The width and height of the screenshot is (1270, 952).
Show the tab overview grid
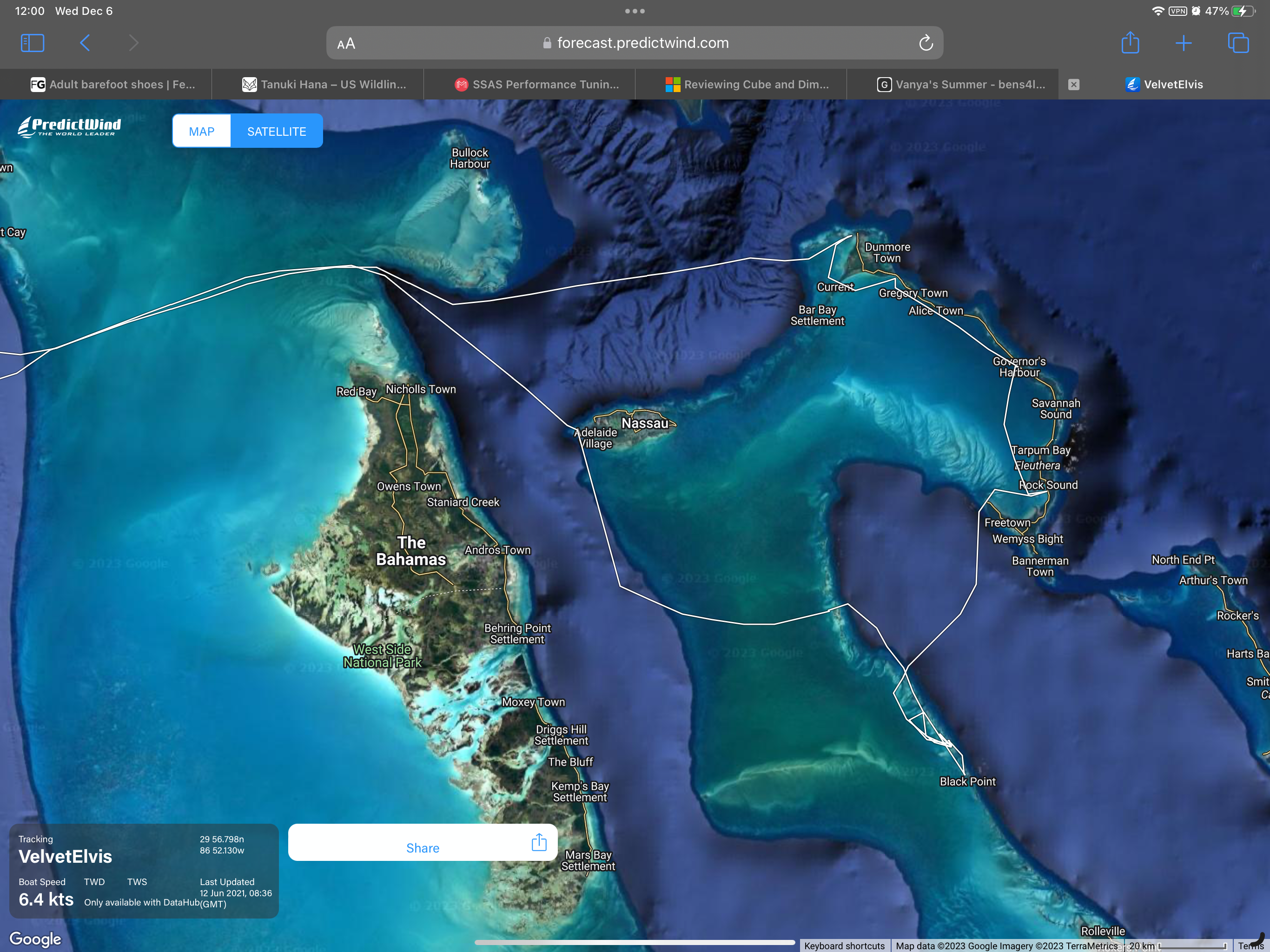click(1238, 43)
